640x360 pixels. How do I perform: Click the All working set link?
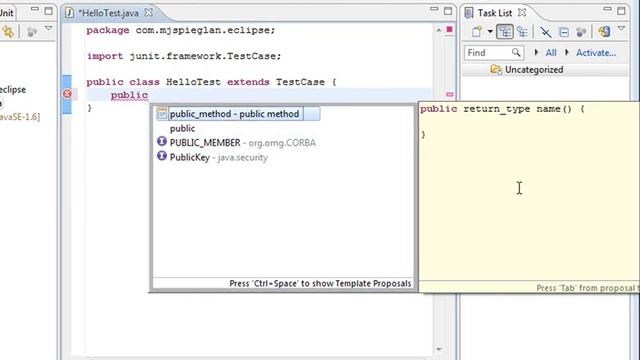point(551,53)
